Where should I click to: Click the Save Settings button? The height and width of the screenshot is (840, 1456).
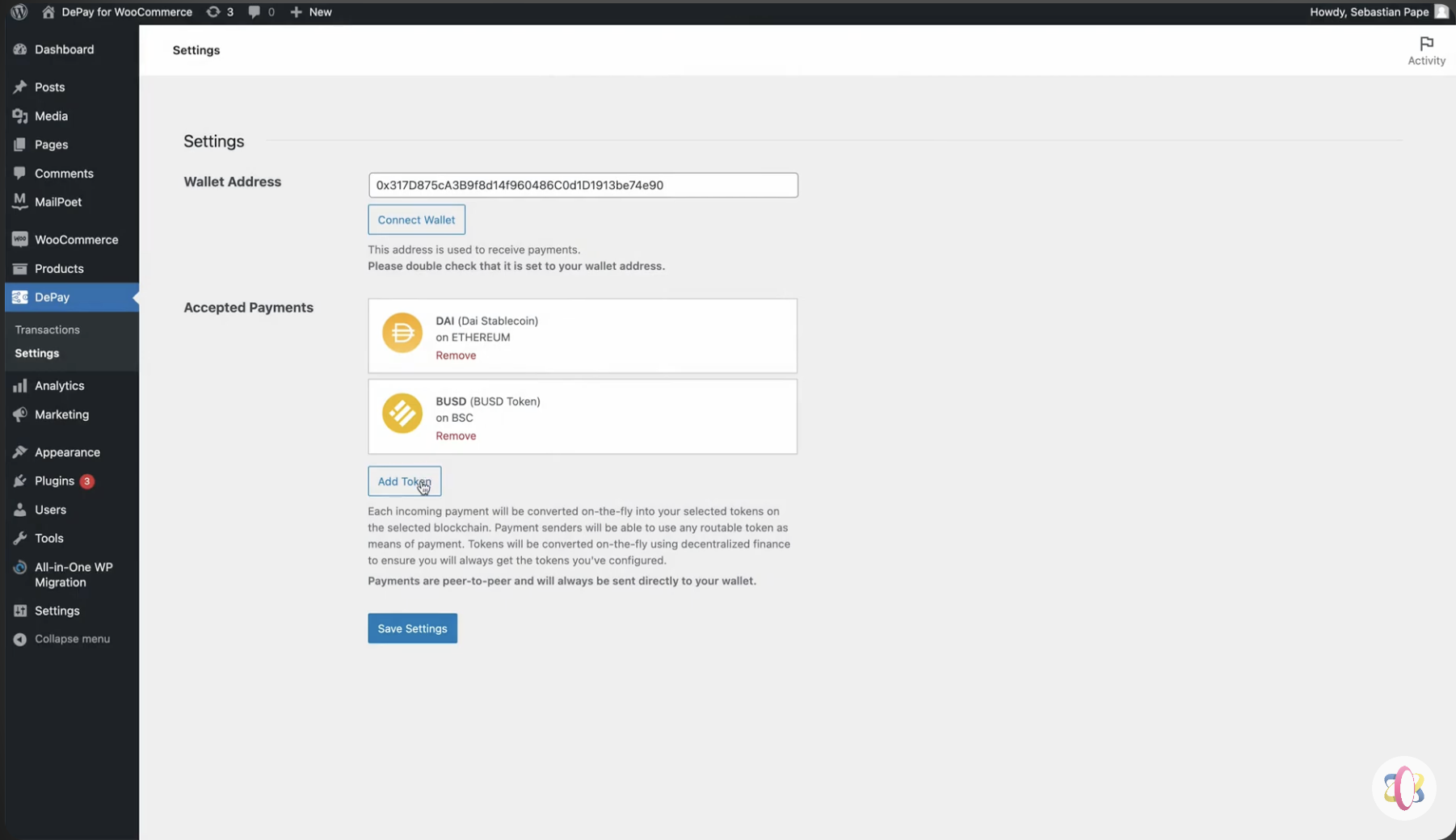click(x=412, y=628)
